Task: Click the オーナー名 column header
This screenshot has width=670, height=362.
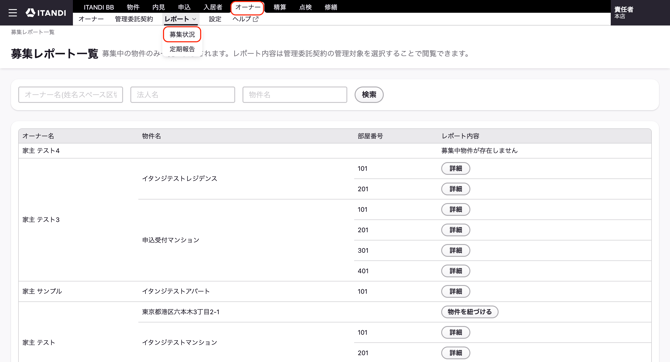Action: point(38,136)
